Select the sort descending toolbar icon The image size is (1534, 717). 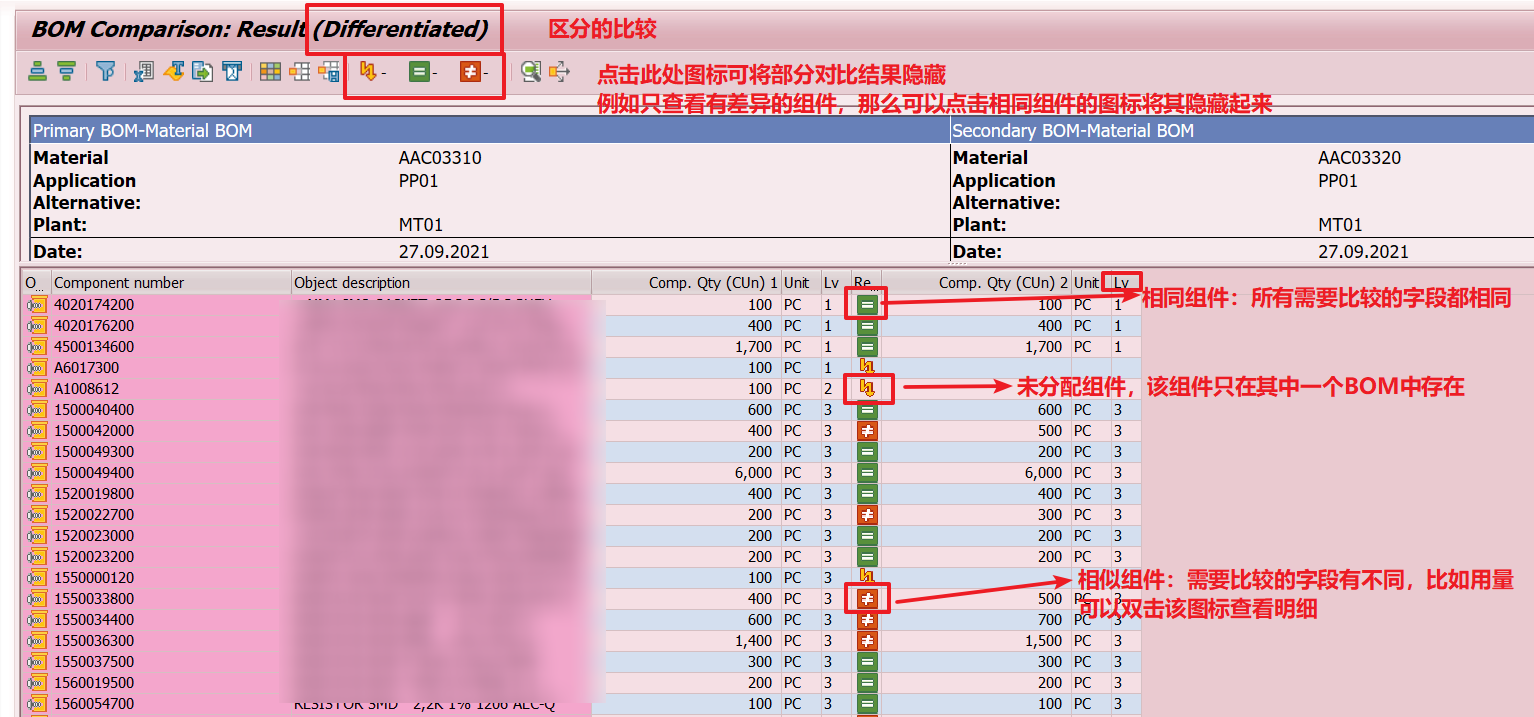tap(67, 72)
